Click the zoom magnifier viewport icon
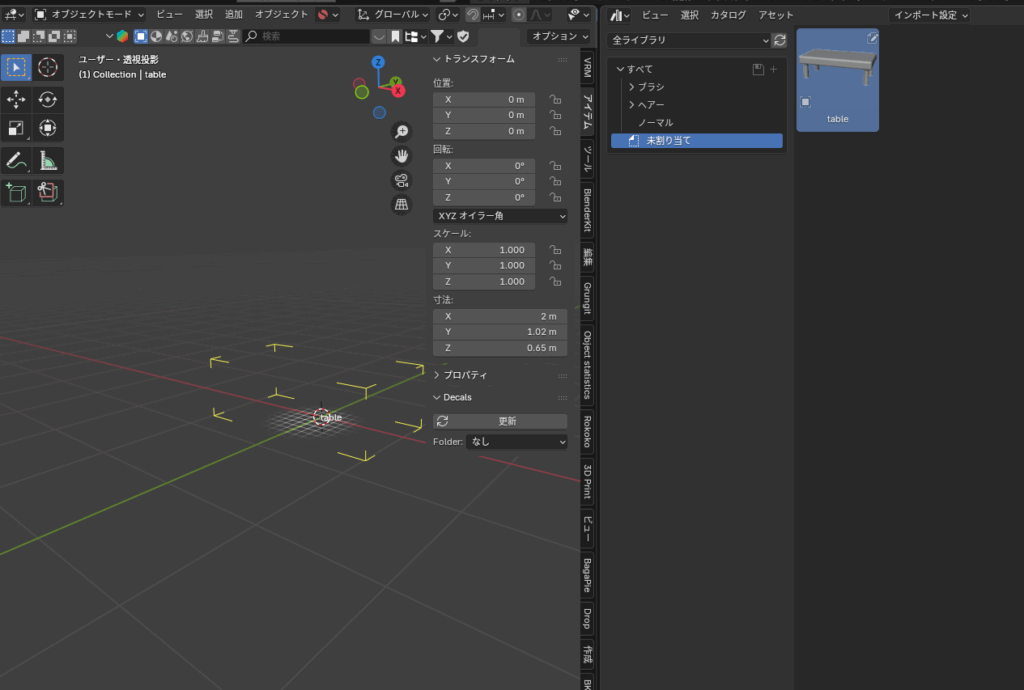 [x=401, y=132]
